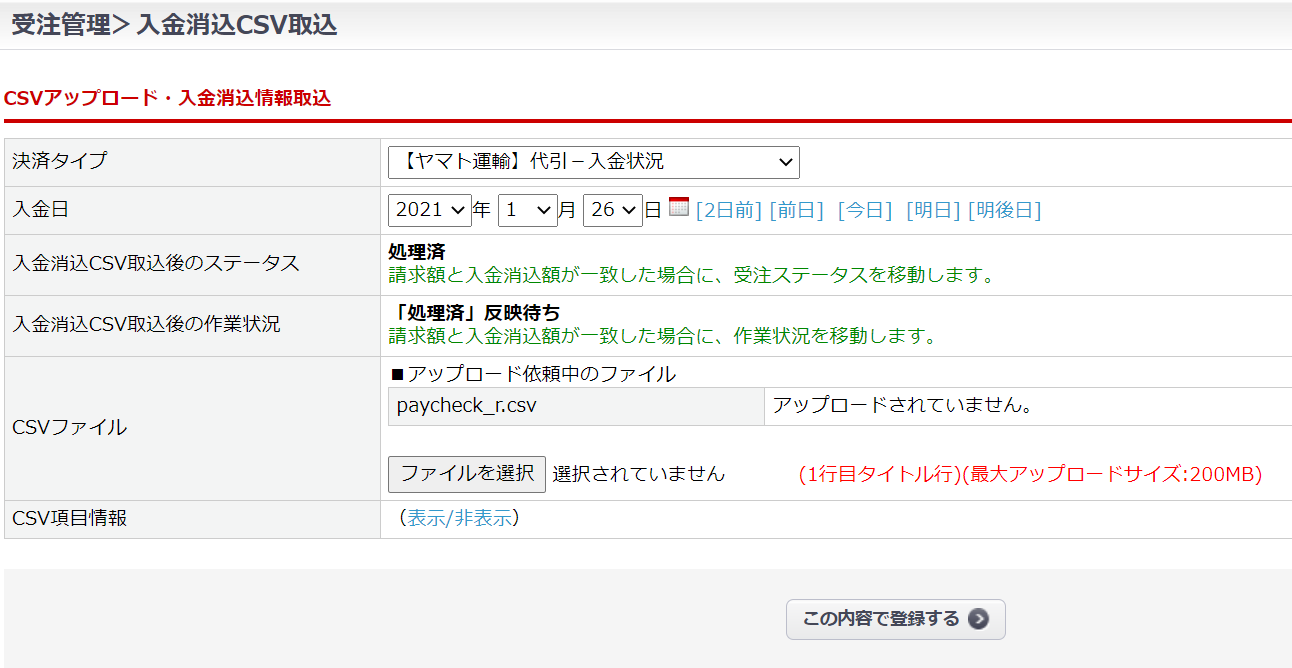
Task: Toggle CSV項目情報 via the 表示/非表示 link
Action: (460, 518)
